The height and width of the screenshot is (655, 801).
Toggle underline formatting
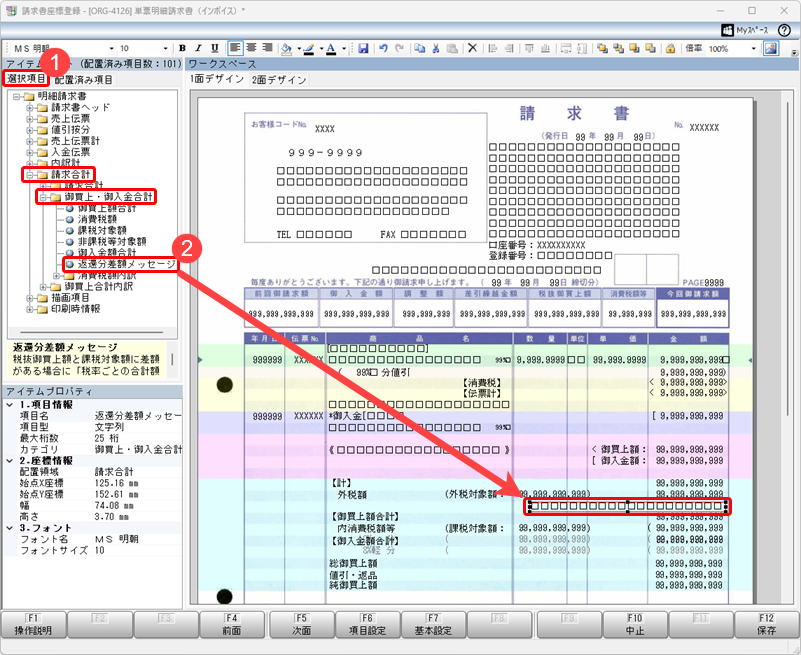click(x=215, y=48)
